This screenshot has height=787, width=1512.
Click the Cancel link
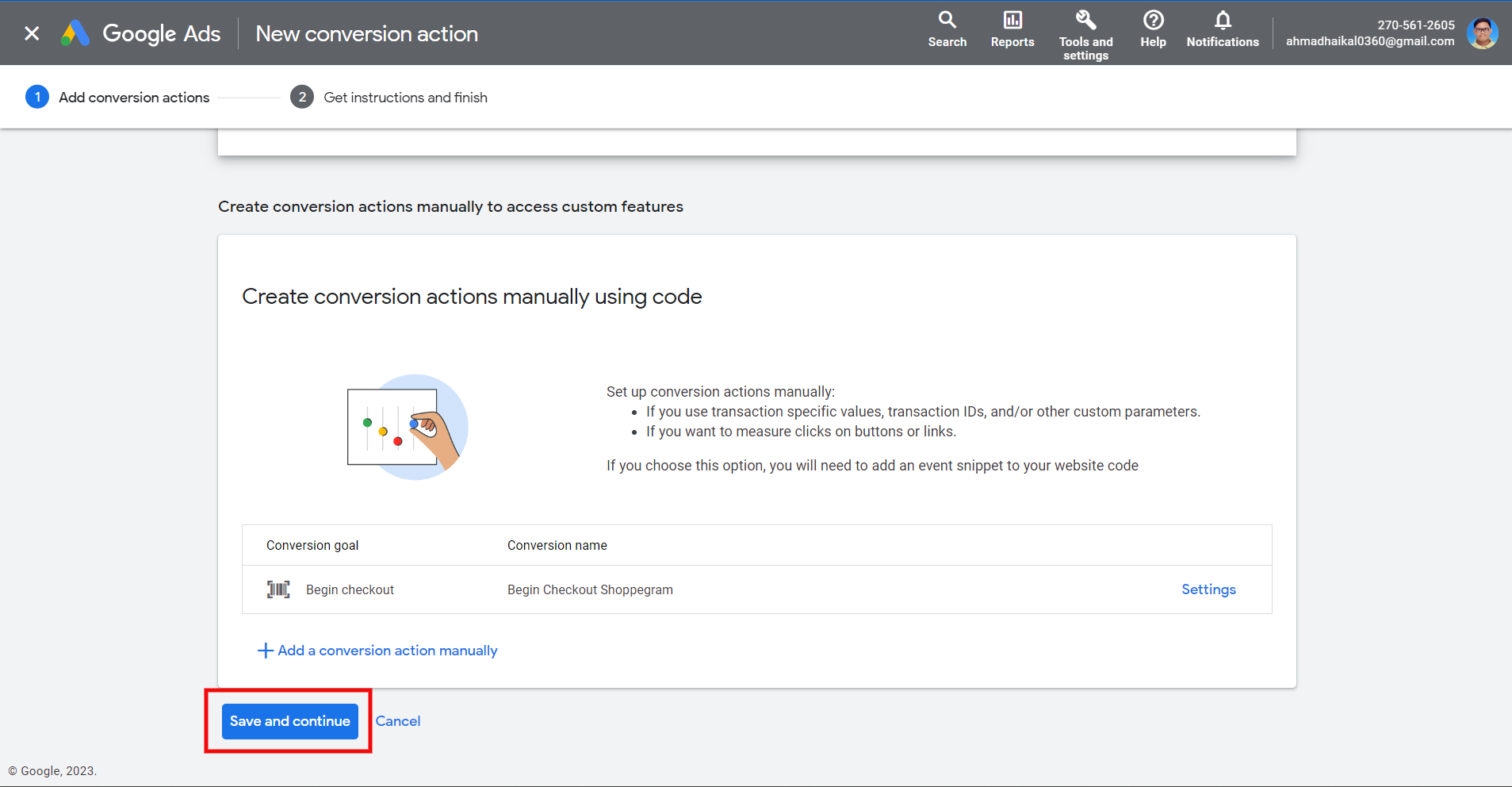coord(398,721)
